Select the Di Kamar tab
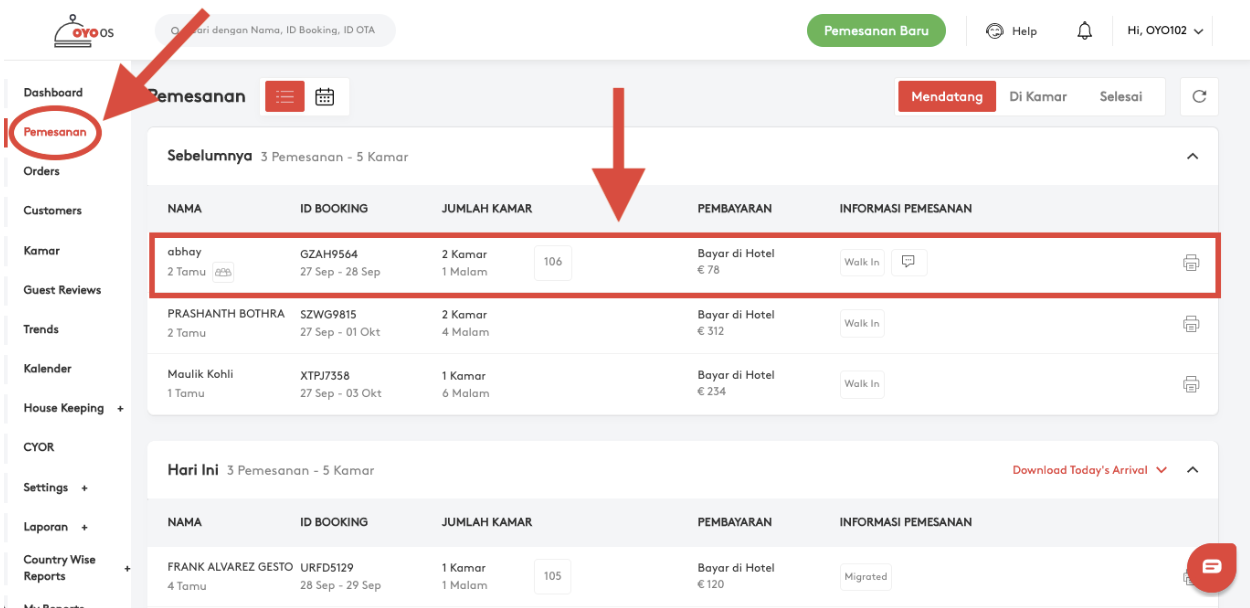This screenshot has height=608, width=1250. coord(1038,97)
